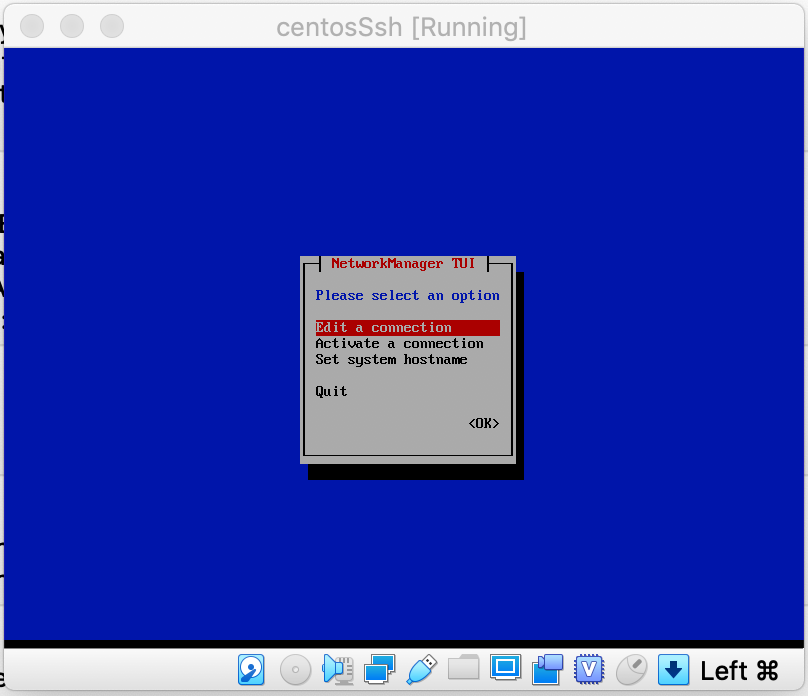Click the NetworkManager TUI dialog header
808x696 pixels.
tap(402, 263)
